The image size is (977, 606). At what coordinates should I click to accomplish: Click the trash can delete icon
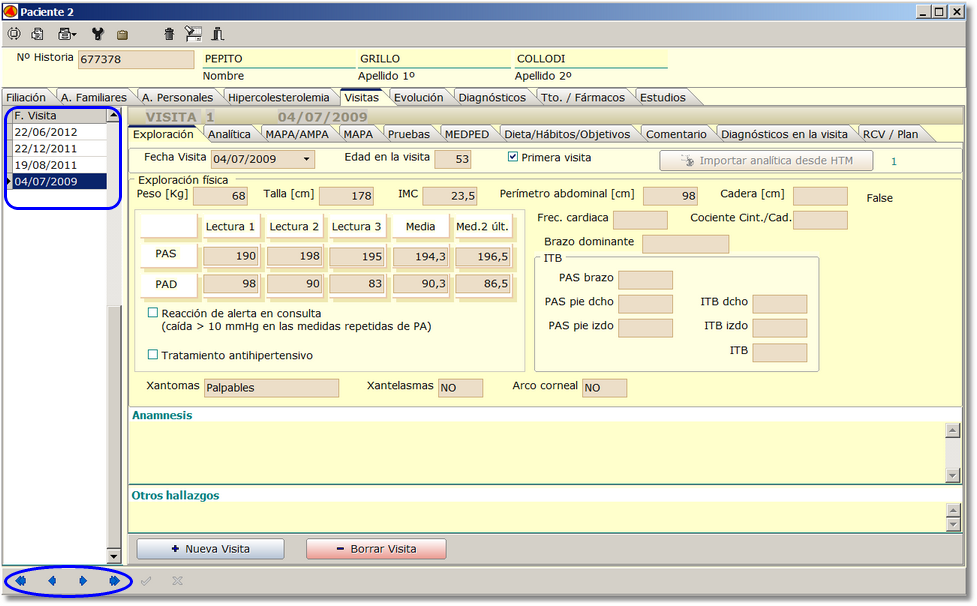(169, 34)
